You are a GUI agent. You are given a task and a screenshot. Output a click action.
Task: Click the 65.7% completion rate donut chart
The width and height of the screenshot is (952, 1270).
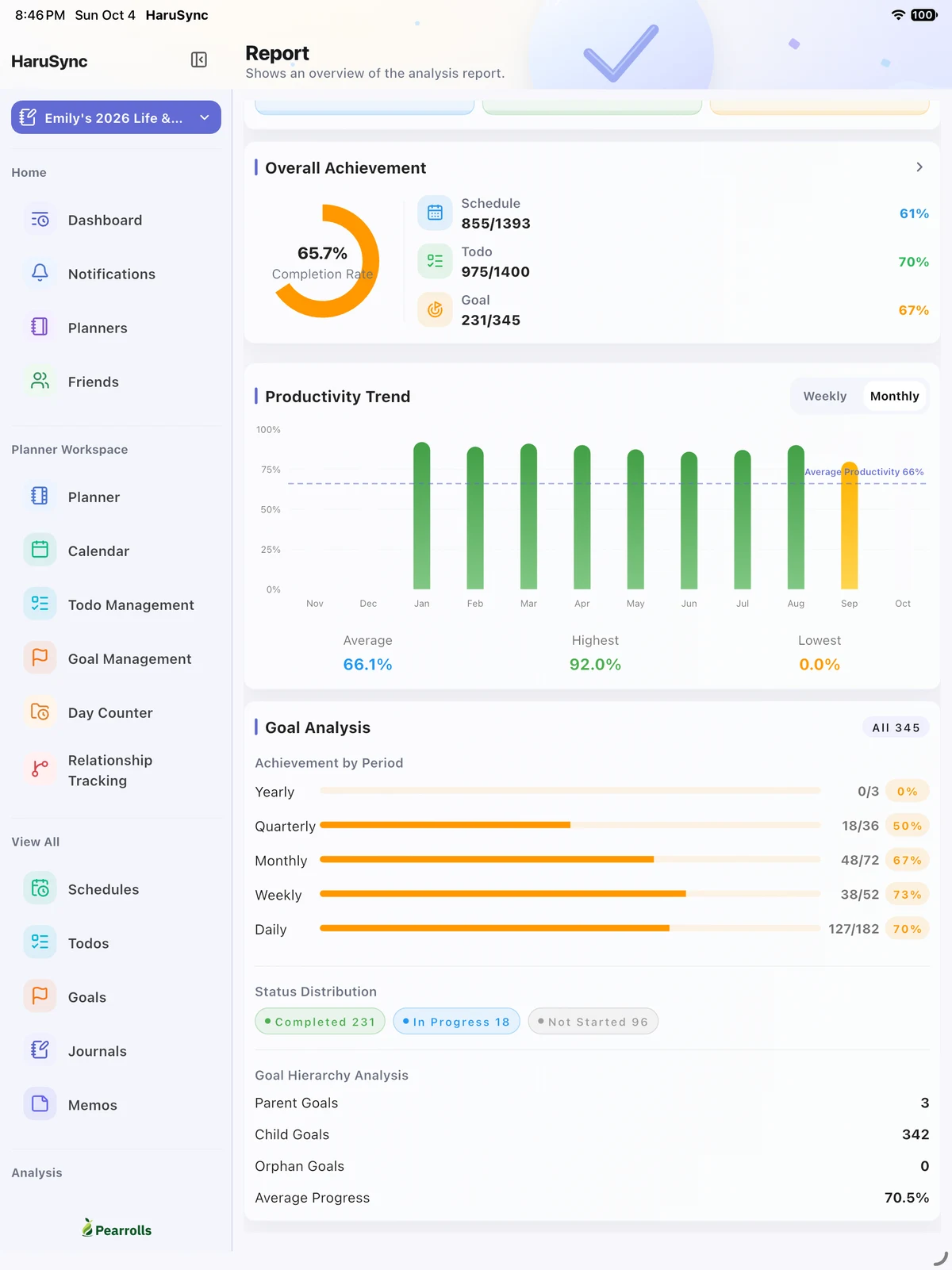pyautogui.click(x=323, y=261)
